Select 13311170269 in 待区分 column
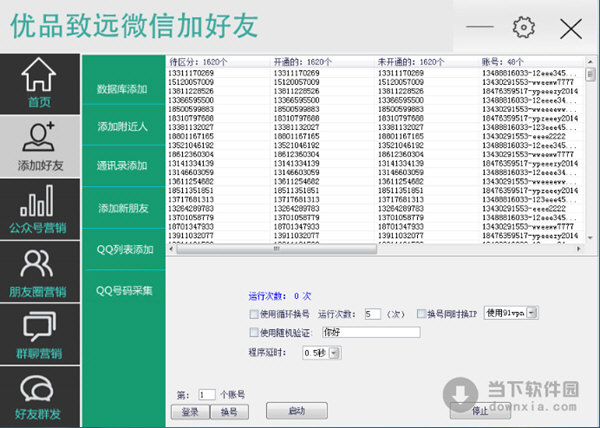Screen dimensions: 600x428 coord(191,73)
